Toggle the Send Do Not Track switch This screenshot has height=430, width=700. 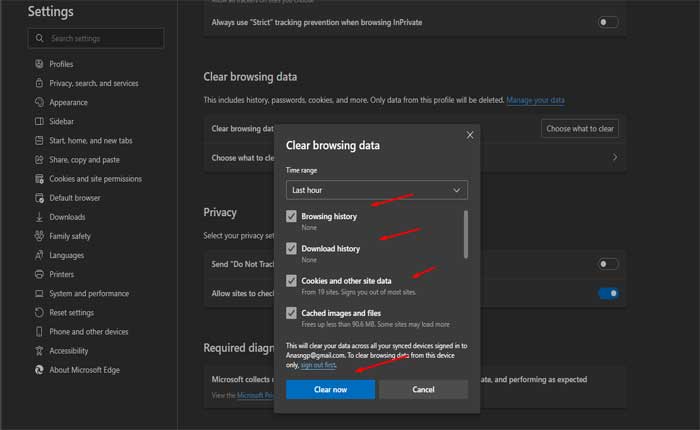tap(607, 264)
